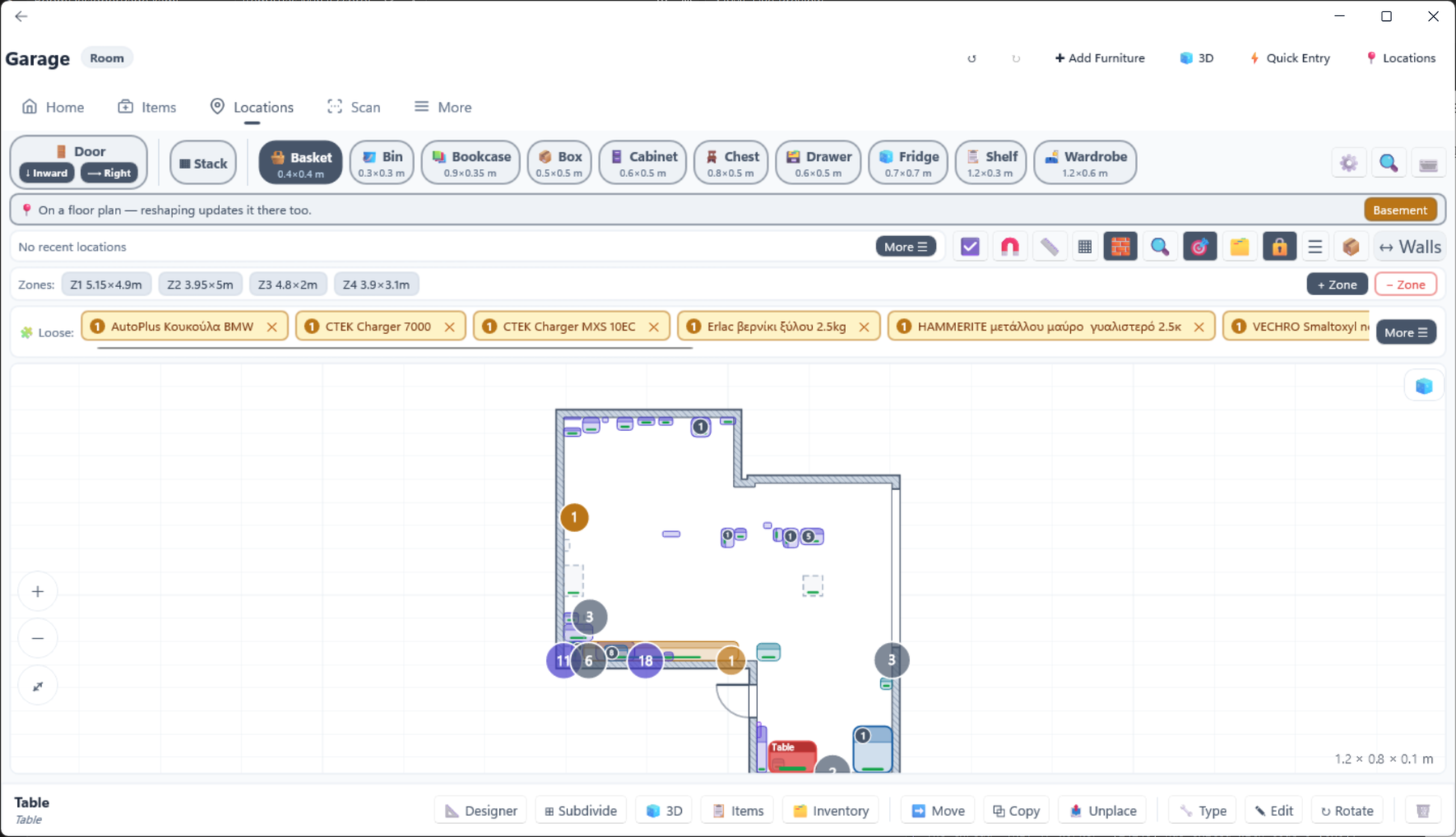
Task: Click the Walls button
Action: point(1410,247)
